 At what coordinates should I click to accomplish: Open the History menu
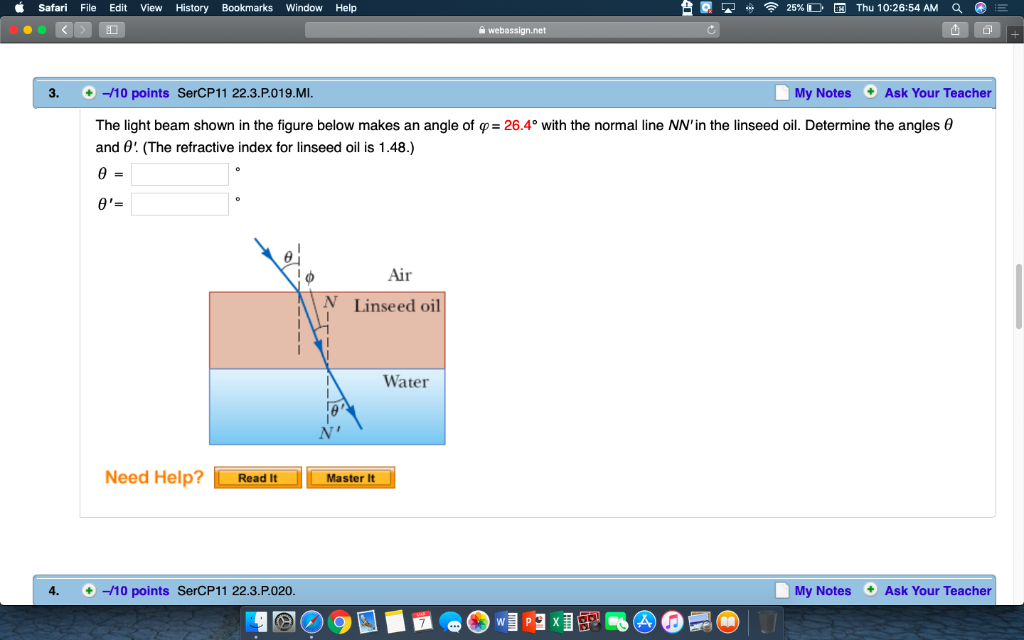(x=191, y=8)
